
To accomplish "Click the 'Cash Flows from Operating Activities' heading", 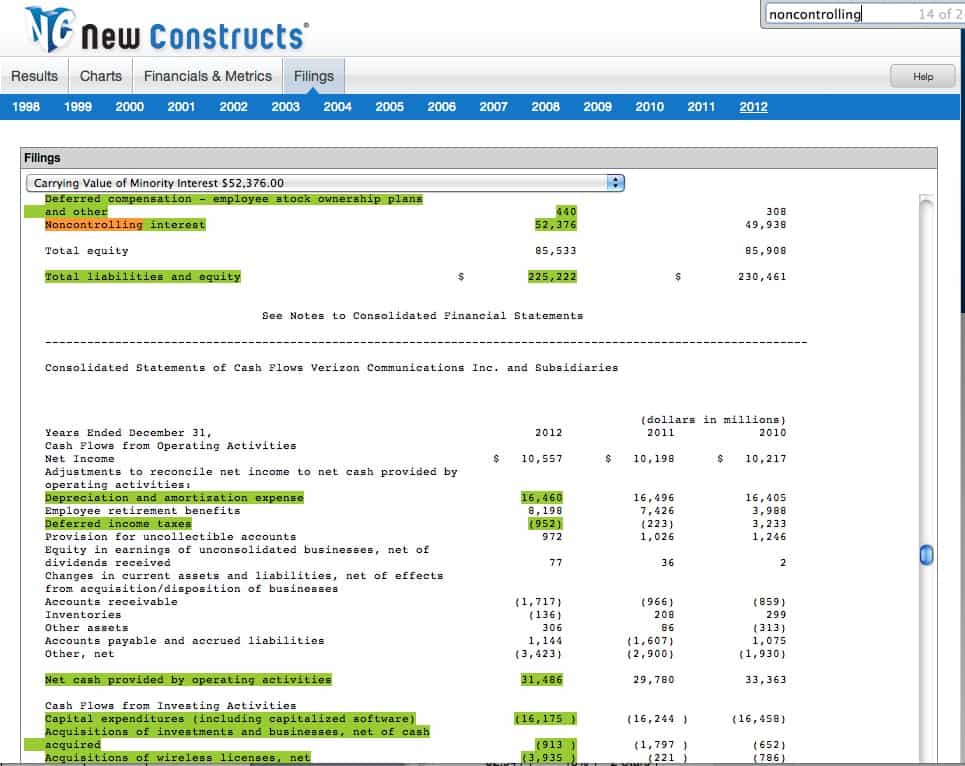I will click(x=170, y=446).
